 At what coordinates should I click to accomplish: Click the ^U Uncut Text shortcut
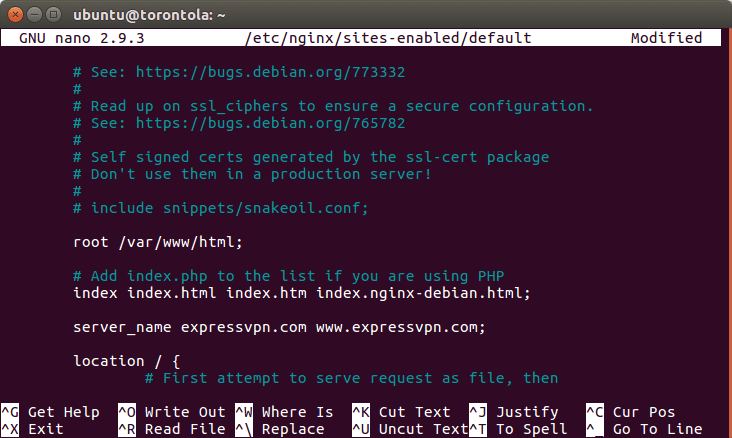(410, 429)
